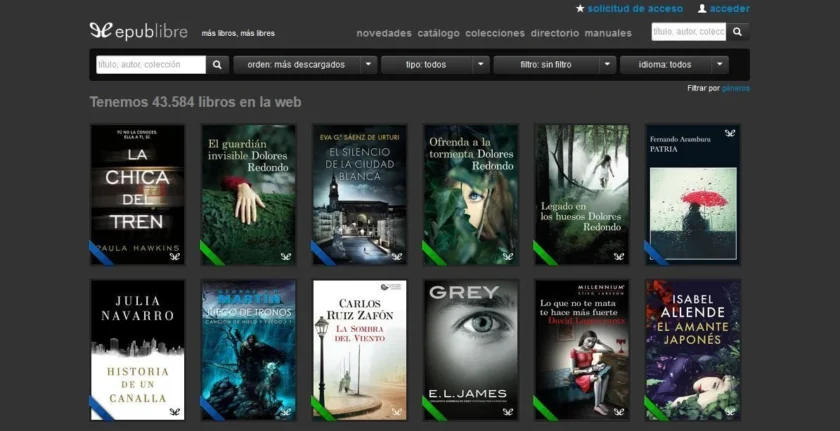Open the idioma: todos dropdown
The height and width of the screenshot is (431, 840).
665,65
